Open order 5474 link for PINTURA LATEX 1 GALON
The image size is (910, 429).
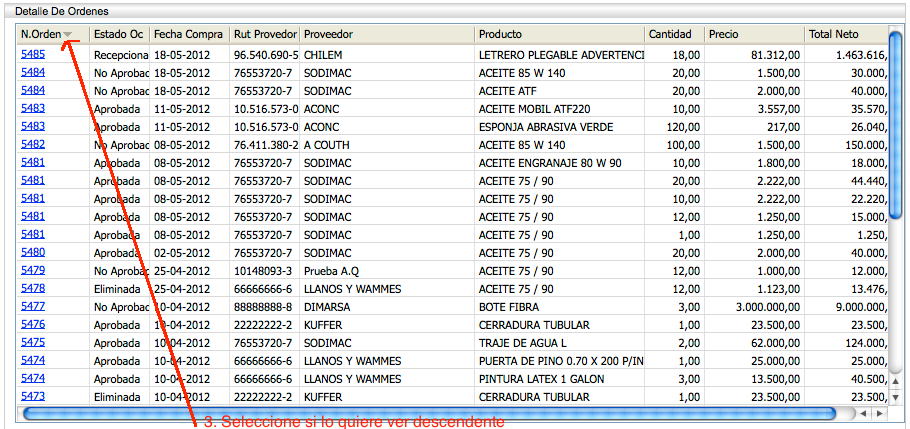click(x=33, y=378)
